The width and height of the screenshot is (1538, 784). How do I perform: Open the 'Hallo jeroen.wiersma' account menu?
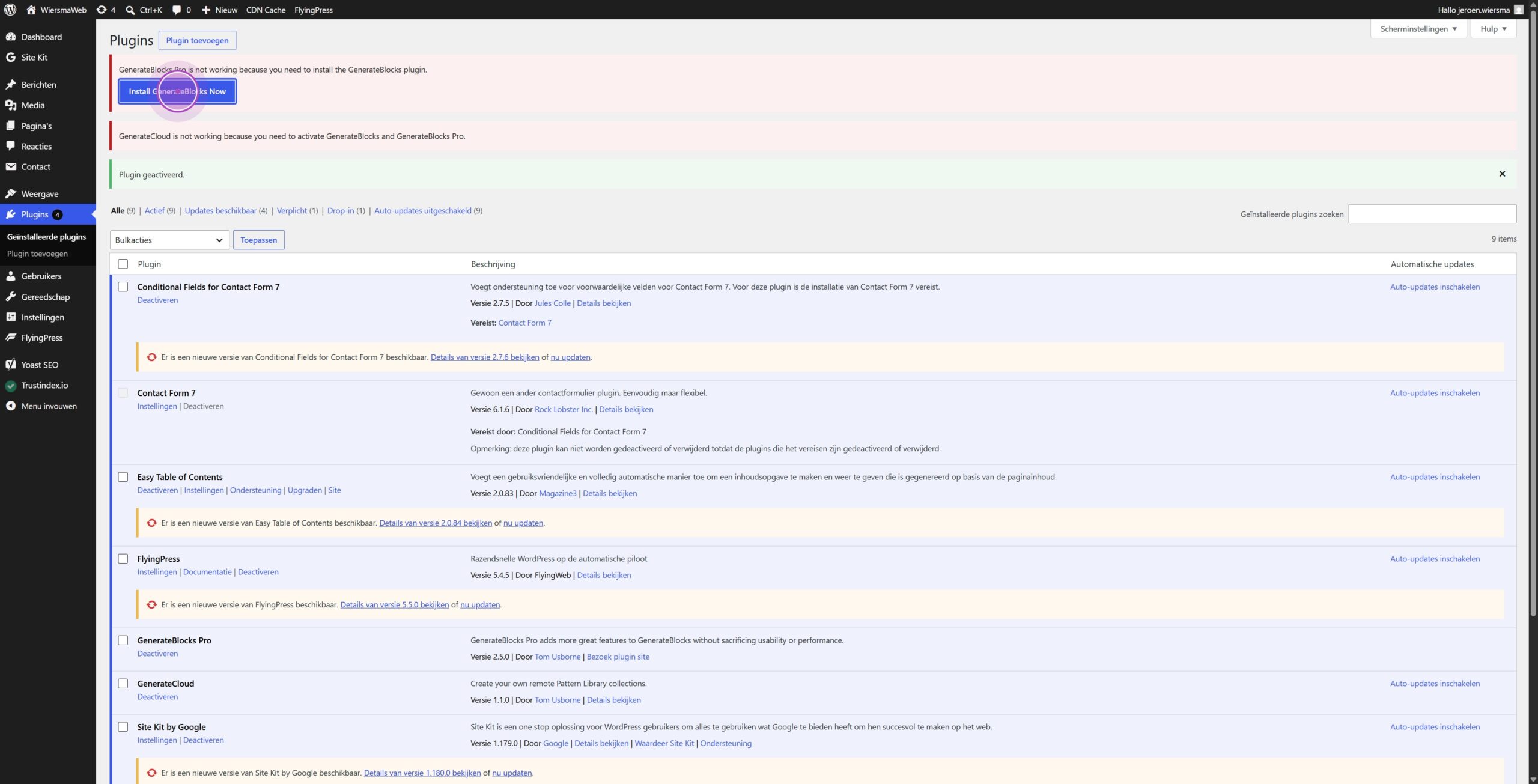pyautogui.click(x=1480, y=10)
